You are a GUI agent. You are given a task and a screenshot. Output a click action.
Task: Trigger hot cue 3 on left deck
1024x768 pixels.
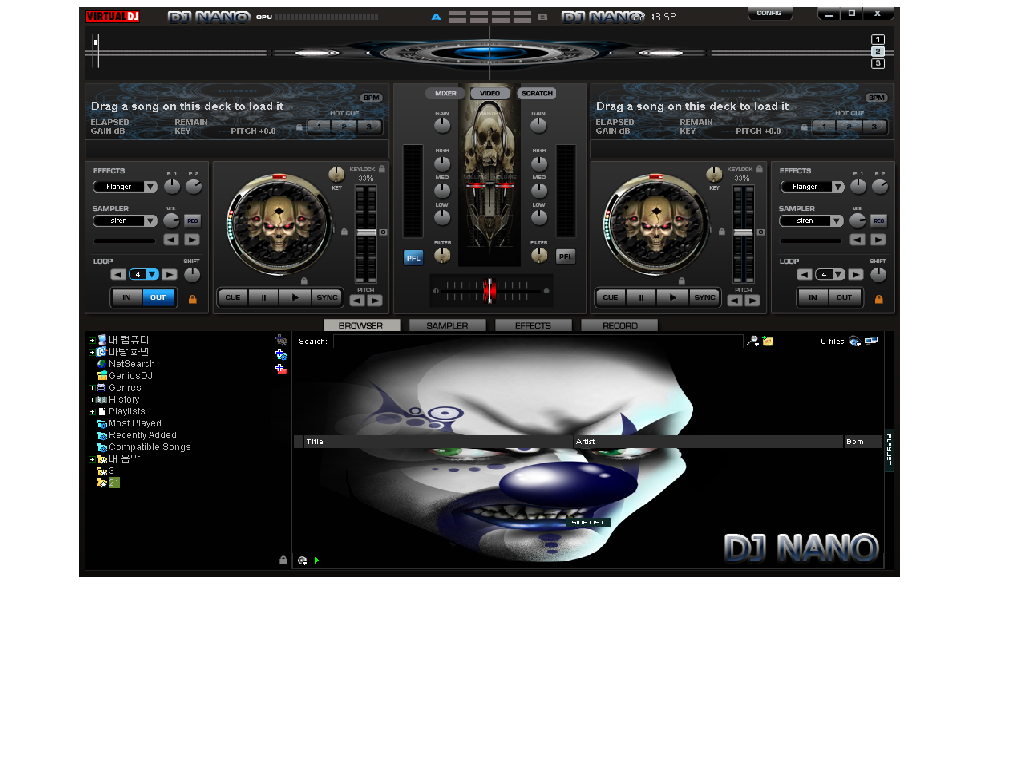369,127
